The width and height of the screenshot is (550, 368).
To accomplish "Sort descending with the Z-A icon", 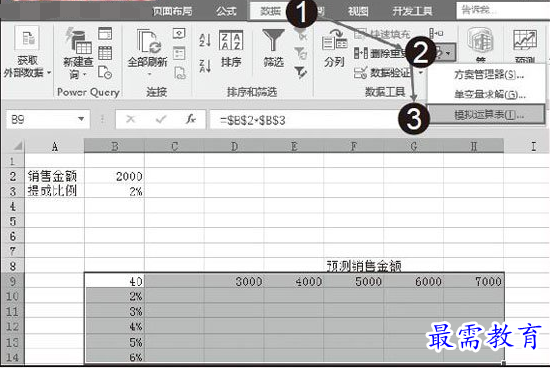I will pyautogui.click(x=205, y=66).
